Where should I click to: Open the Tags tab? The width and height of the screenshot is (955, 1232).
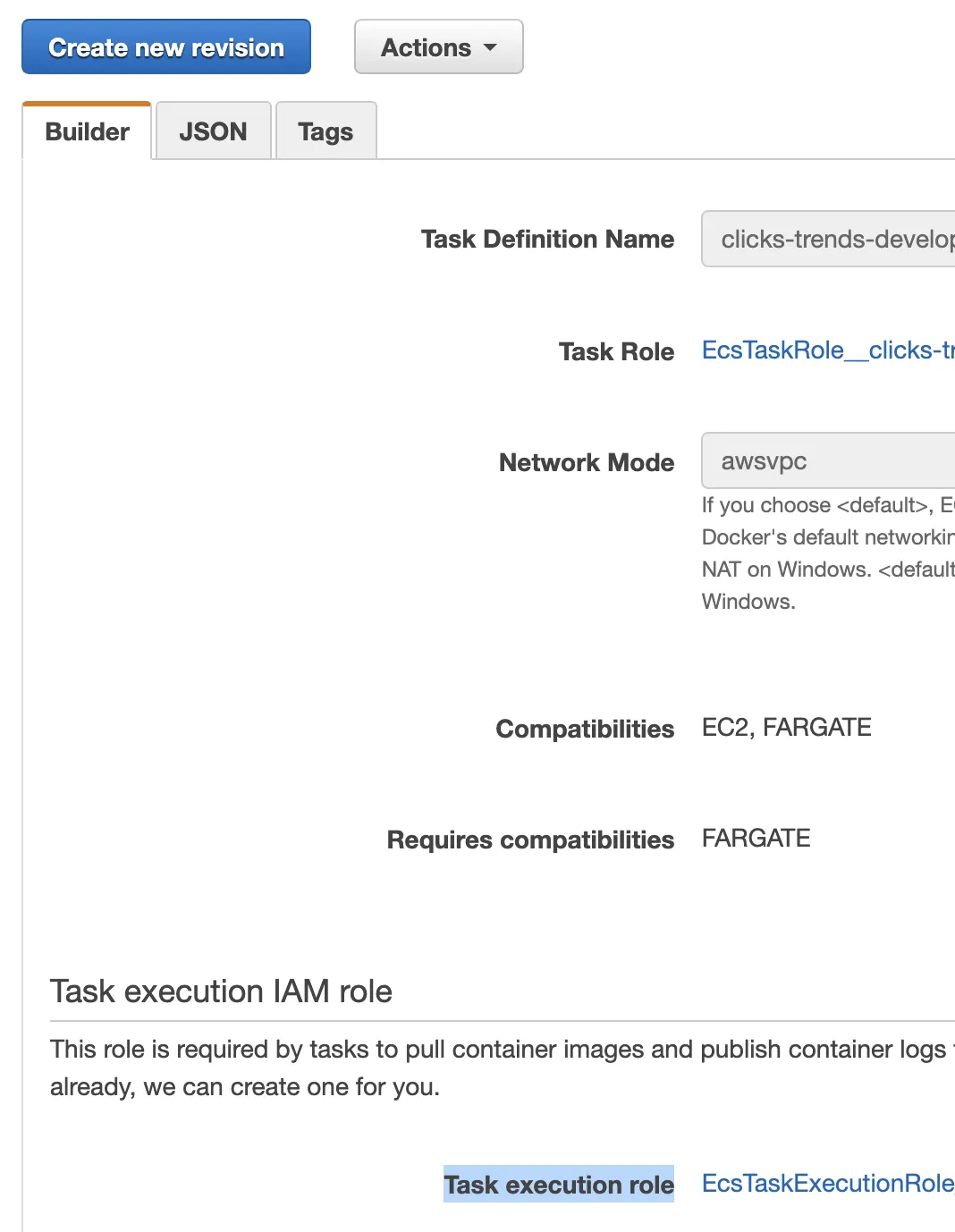coord(325,131)
